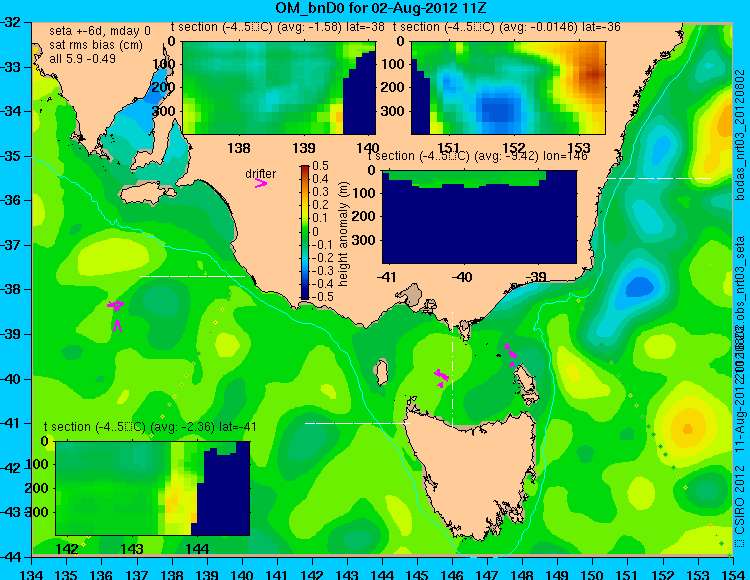Click the height anomaly color bar
The width and height of the screenshot is (750, 580).
(305, 232)
